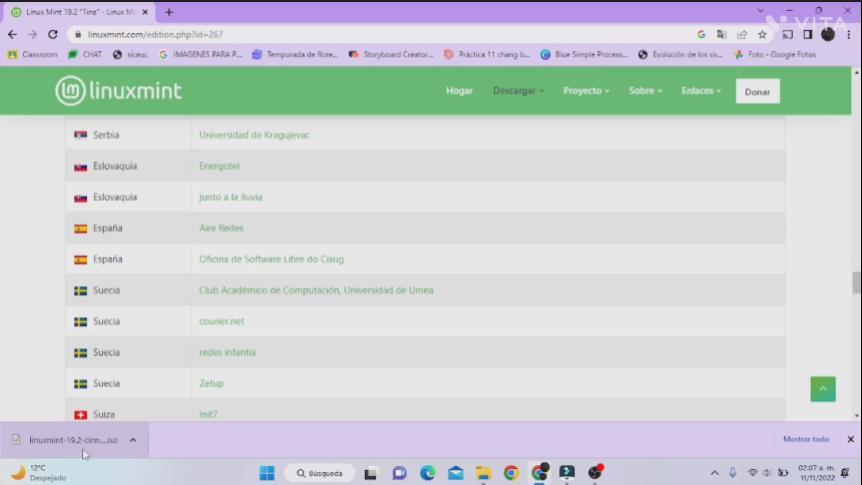This screenshot has width=862, height=485.
Task: Open the Storyboard Creator bookmark
Action: point(391,54)
